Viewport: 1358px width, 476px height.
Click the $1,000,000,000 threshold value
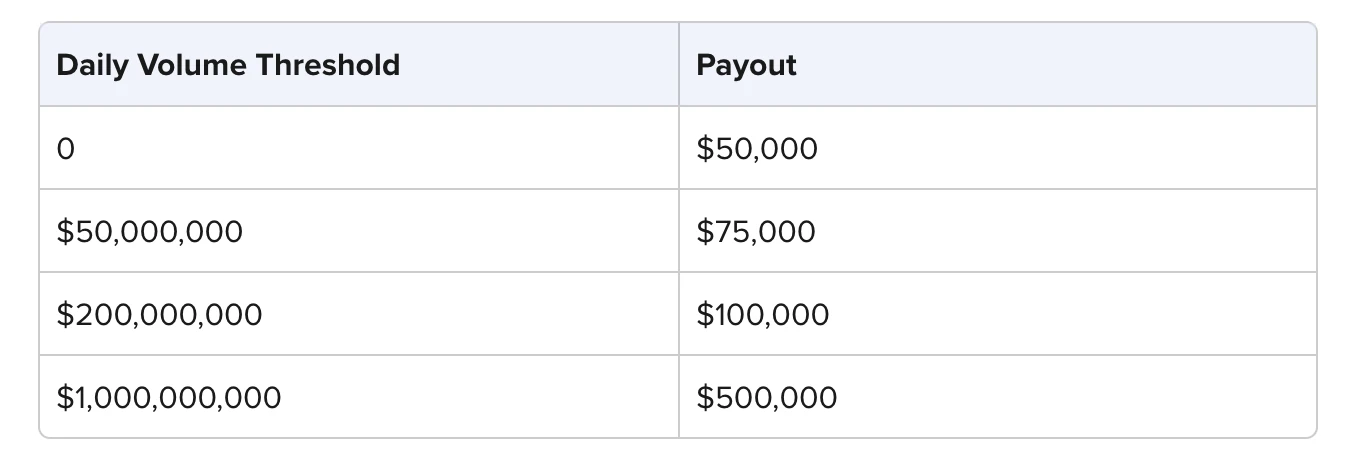[x=169, y=398]
